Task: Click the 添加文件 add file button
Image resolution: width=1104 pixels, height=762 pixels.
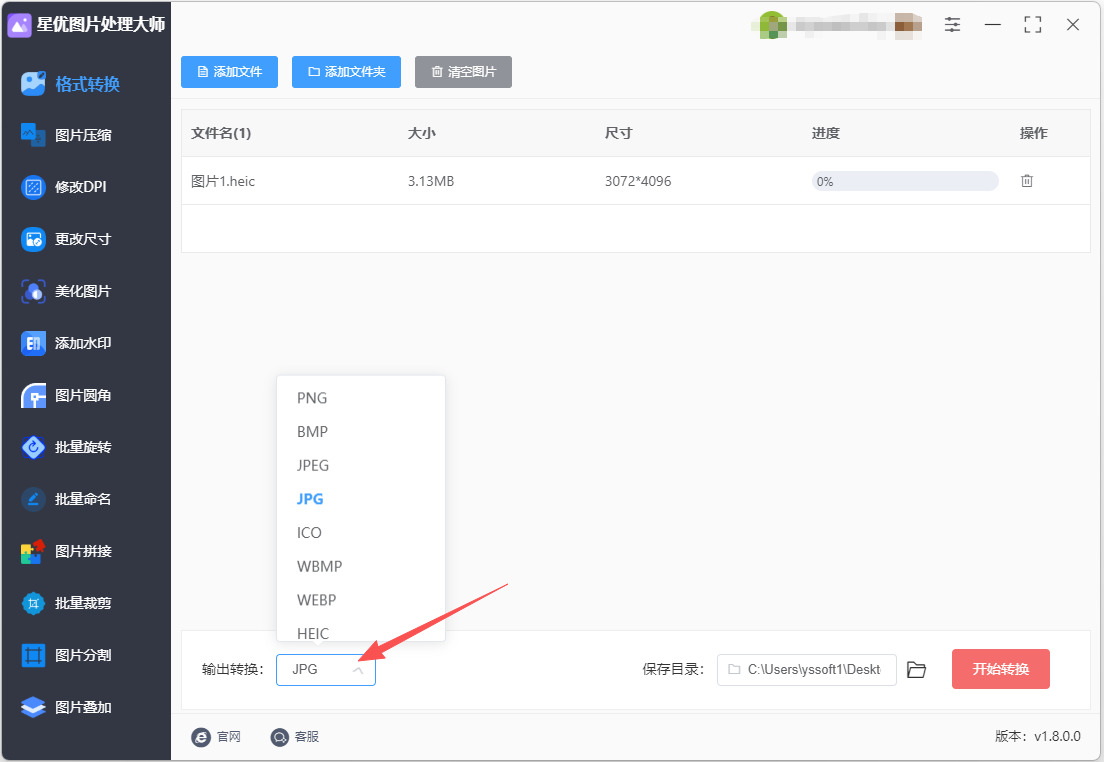Action: pyautogui.click(x=230, y=72)
